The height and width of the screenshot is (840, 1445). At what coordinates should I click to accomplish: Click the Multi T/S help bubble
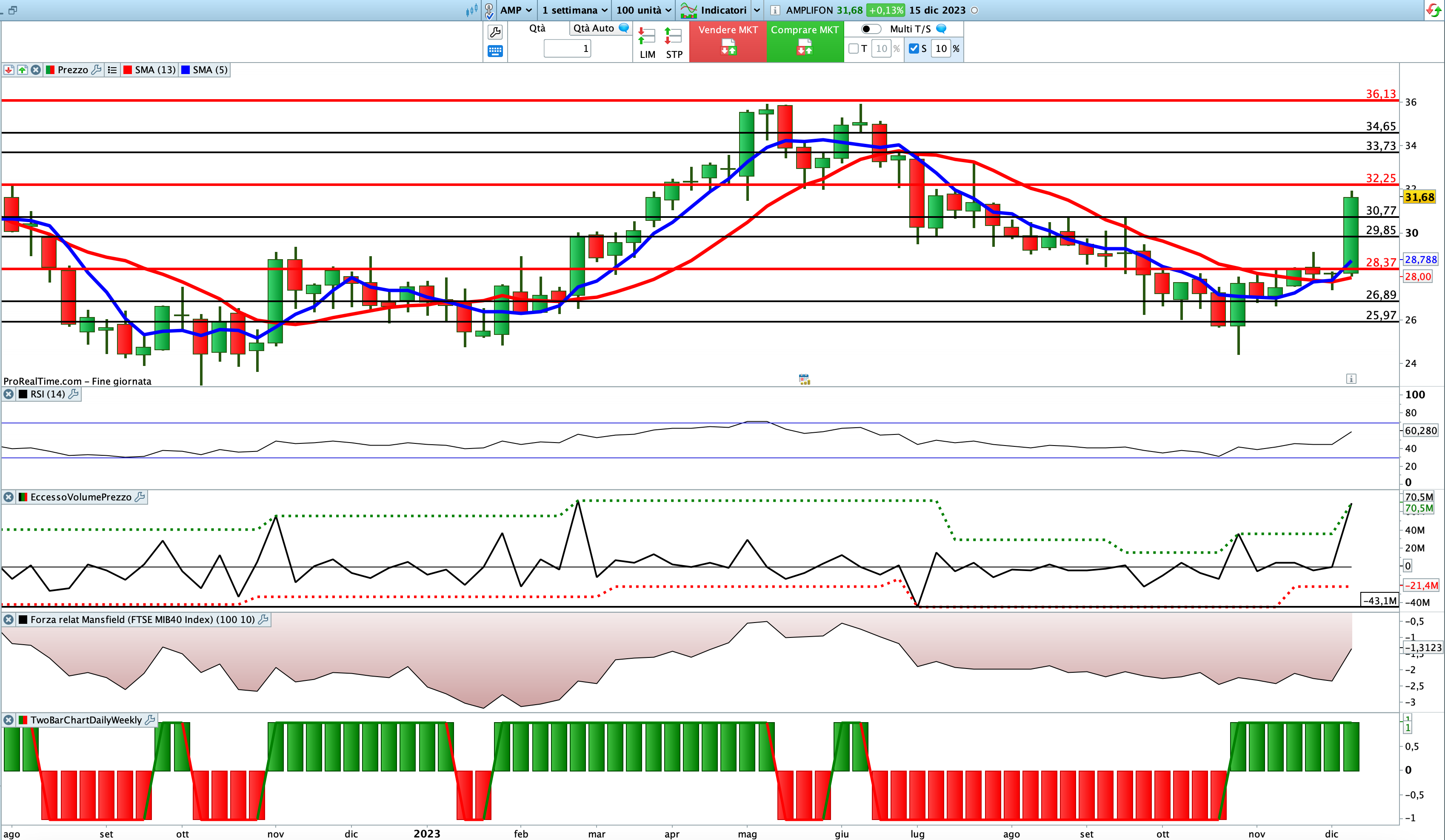pos(941,29)
